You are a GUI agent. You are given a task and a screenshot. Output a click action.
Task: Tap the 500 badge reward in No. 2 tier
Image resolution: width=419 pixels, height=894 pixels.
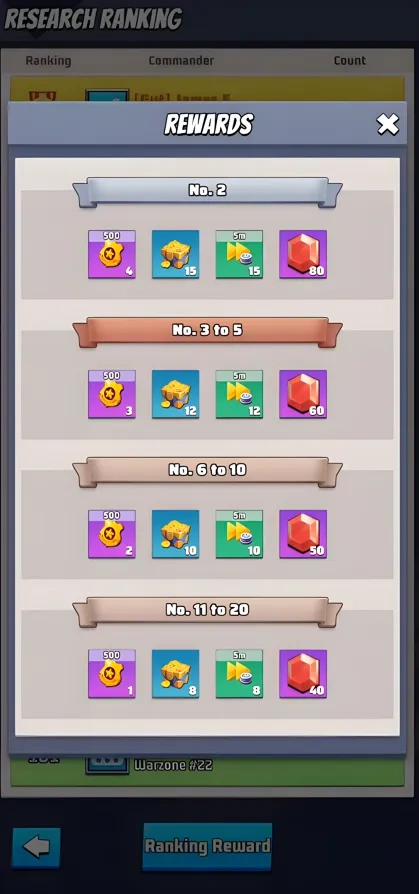tap(112, 254)
